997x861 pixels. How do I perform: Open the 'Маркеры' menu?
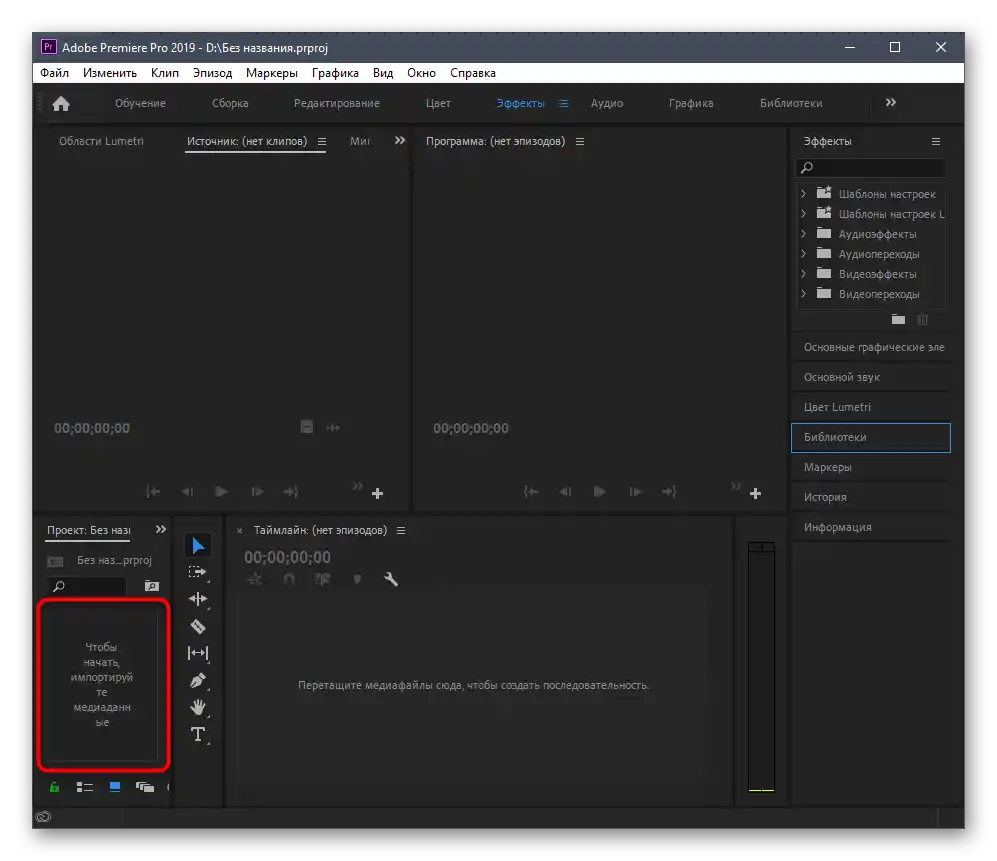272,72
